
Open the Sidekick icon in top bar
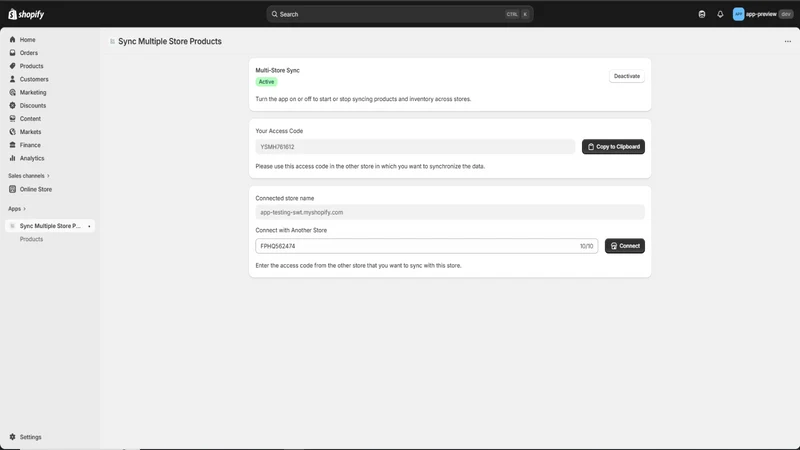tap(702, 14)
